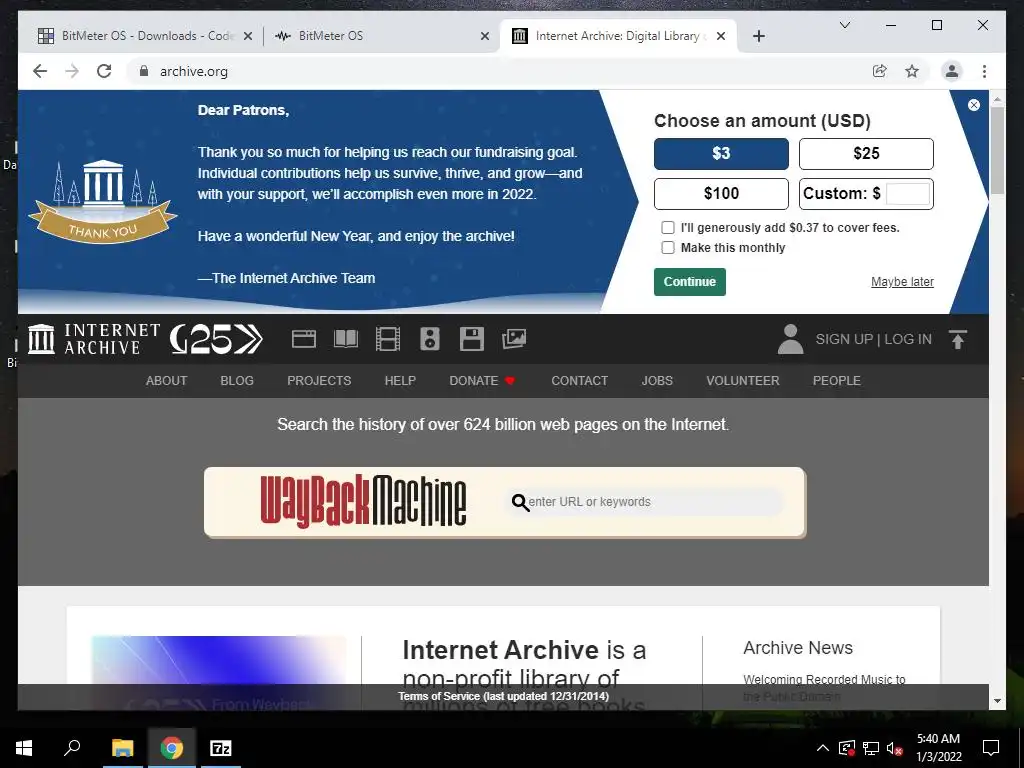The height and width of the screenshot is (768, 1024).
Task: Check the Make this monthly option
Action: click(x=667, y=248)
